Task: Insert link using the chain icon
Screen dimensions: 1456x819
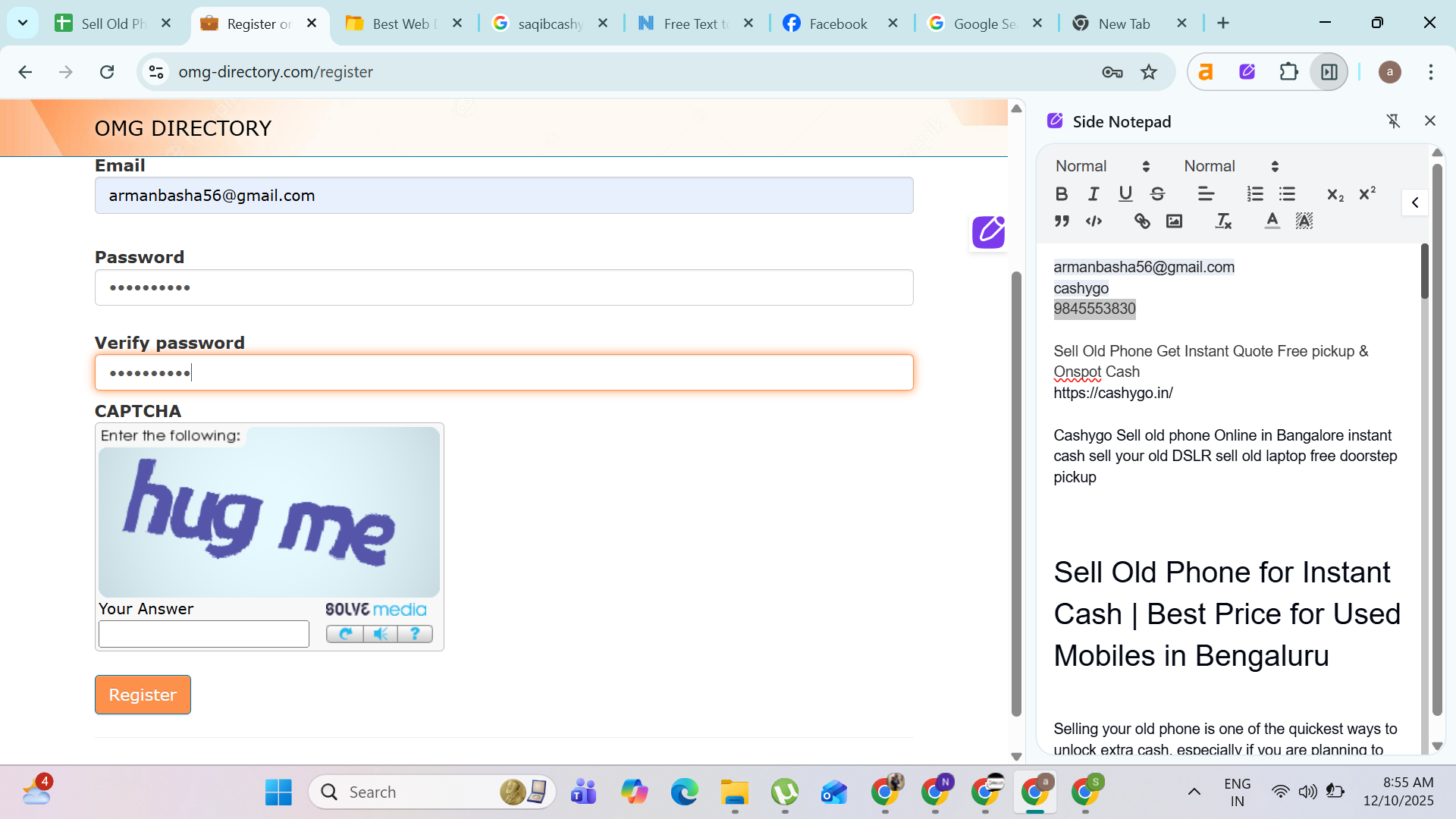Action: click(1142, 221)
